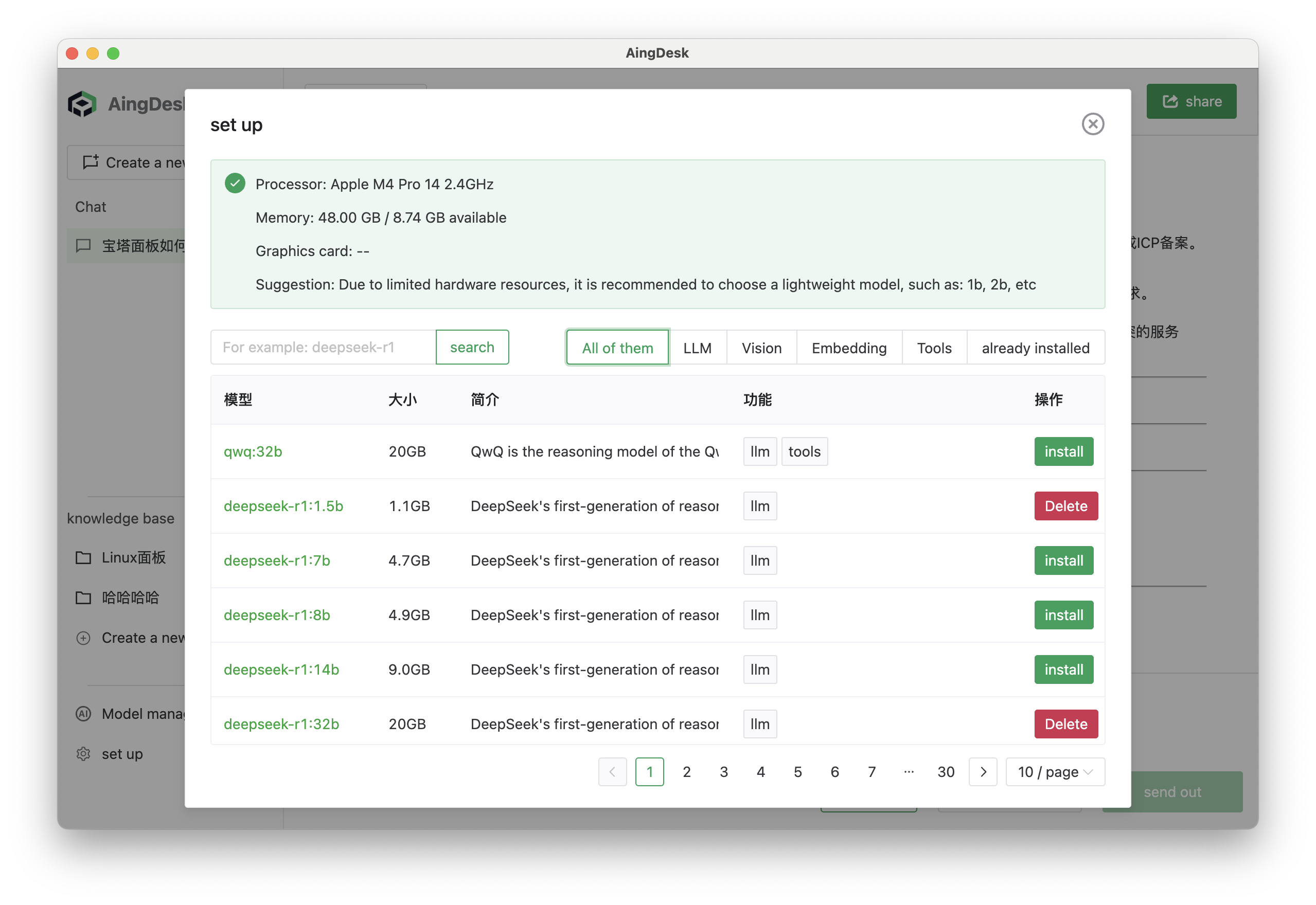Screen dimensions: 1316x905
Task: Select the All of them filter
Action: tap(617, 348)
